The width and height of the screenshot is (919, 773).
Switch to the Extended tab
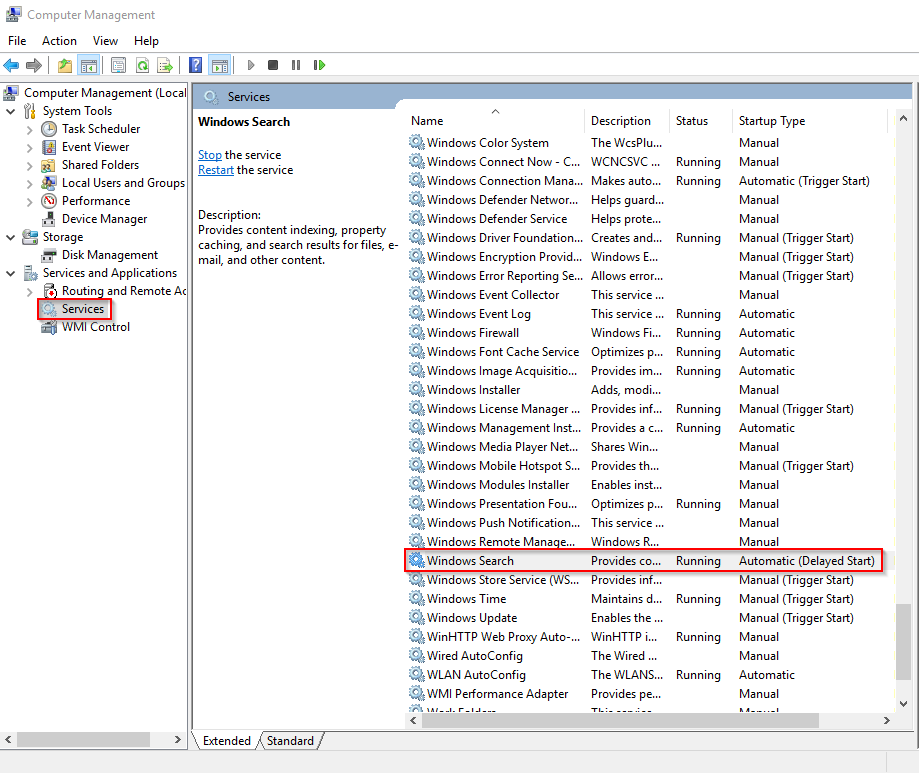227,741
